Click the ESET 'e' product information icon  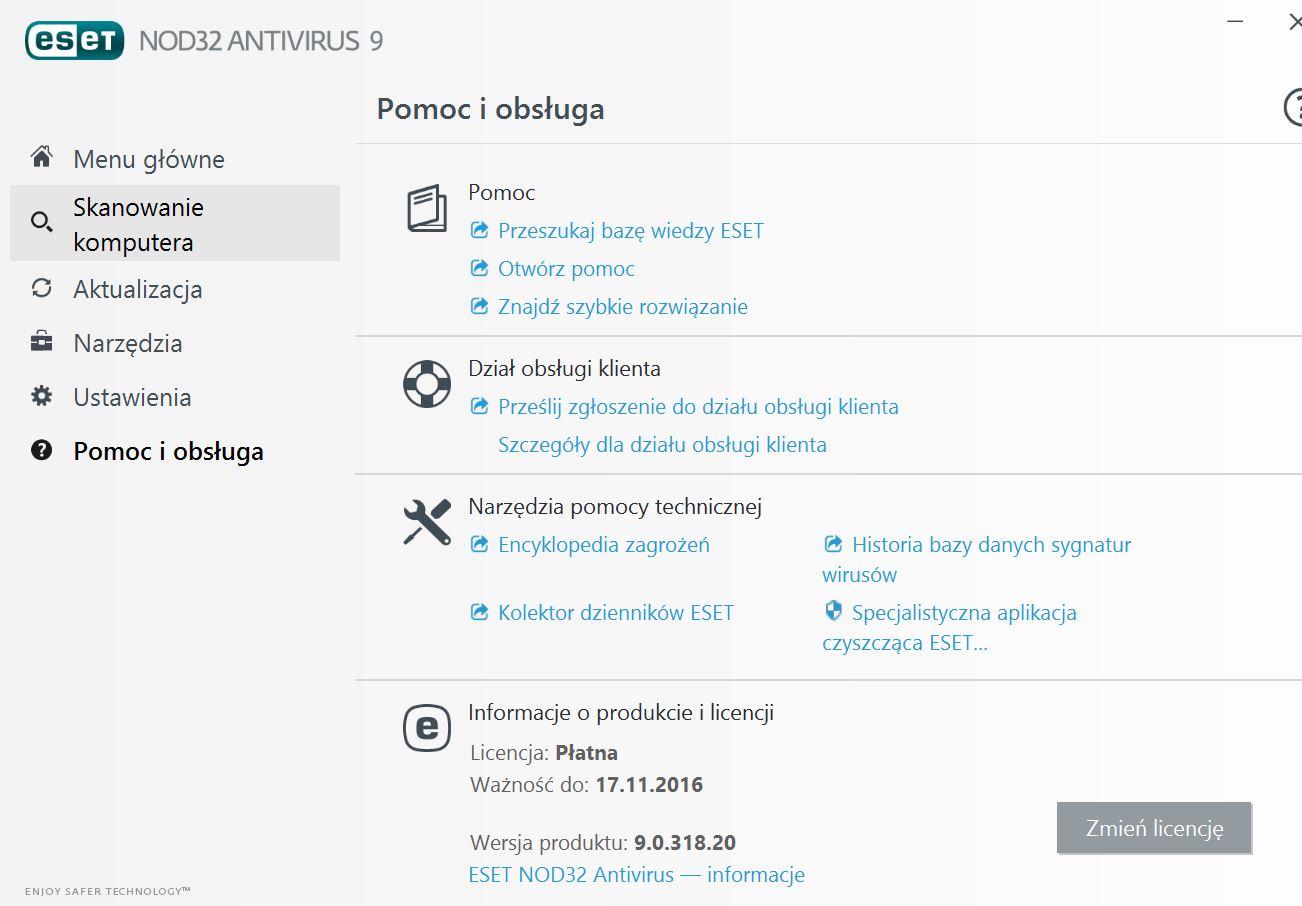point(427,728)
